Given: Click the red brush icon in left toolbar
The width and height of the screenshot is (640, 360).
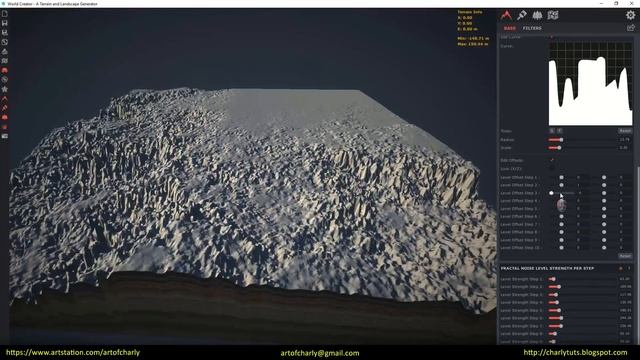Looking at the screenshot, I should (4, 108).
